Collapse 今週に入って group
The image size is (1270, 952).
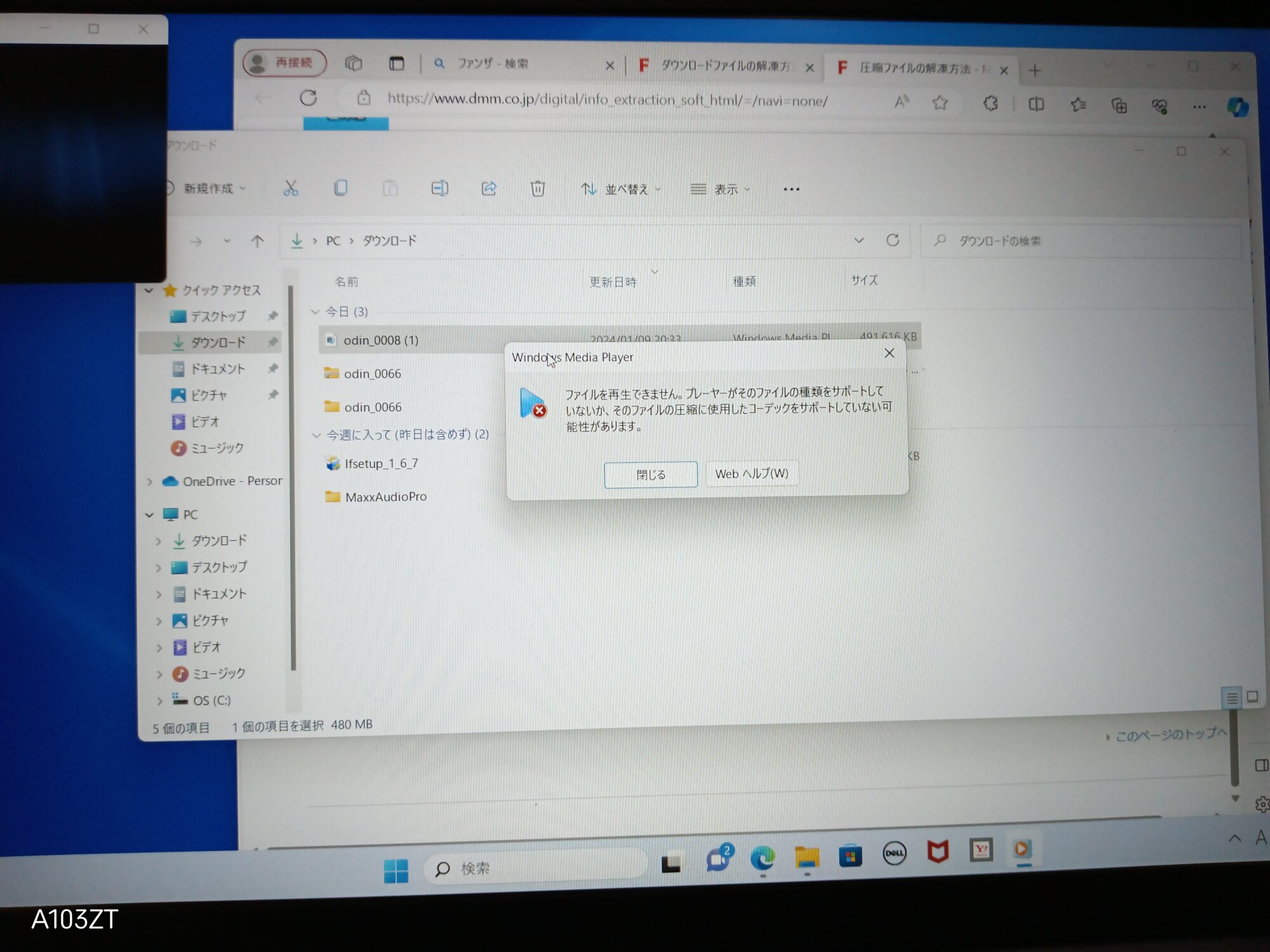point(316,435)
